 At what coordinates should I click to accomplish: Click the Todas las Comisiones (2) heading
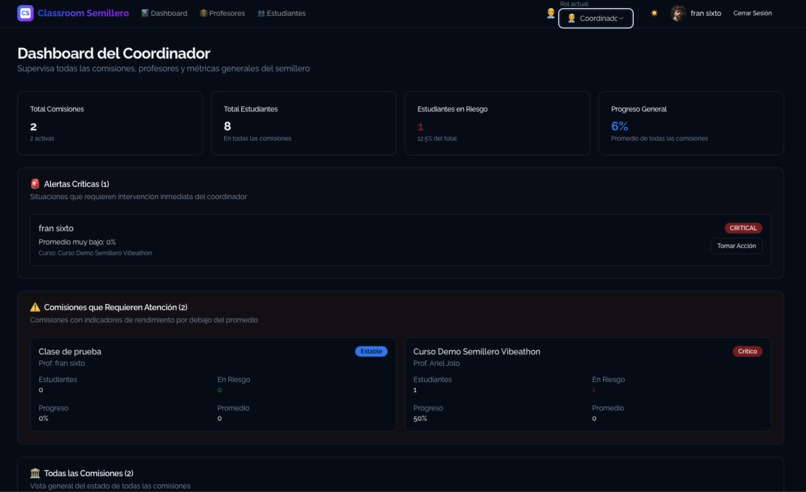pyautogui.click(x=88, y=473)
